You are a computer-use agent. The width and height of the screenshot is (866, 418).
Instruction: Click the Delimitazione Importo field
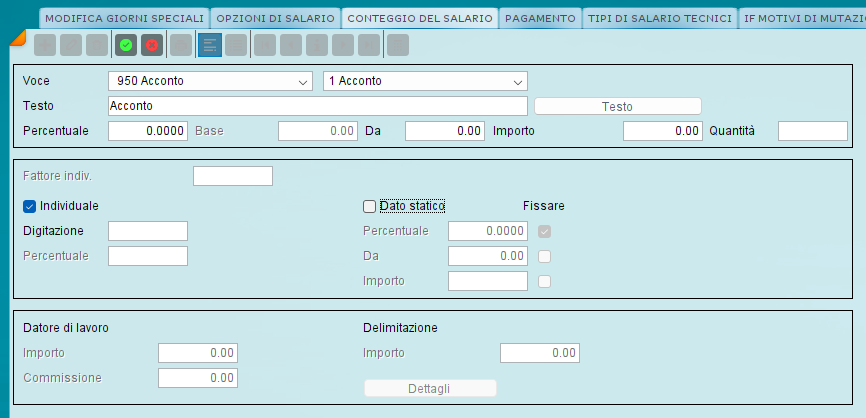point(540,353)
